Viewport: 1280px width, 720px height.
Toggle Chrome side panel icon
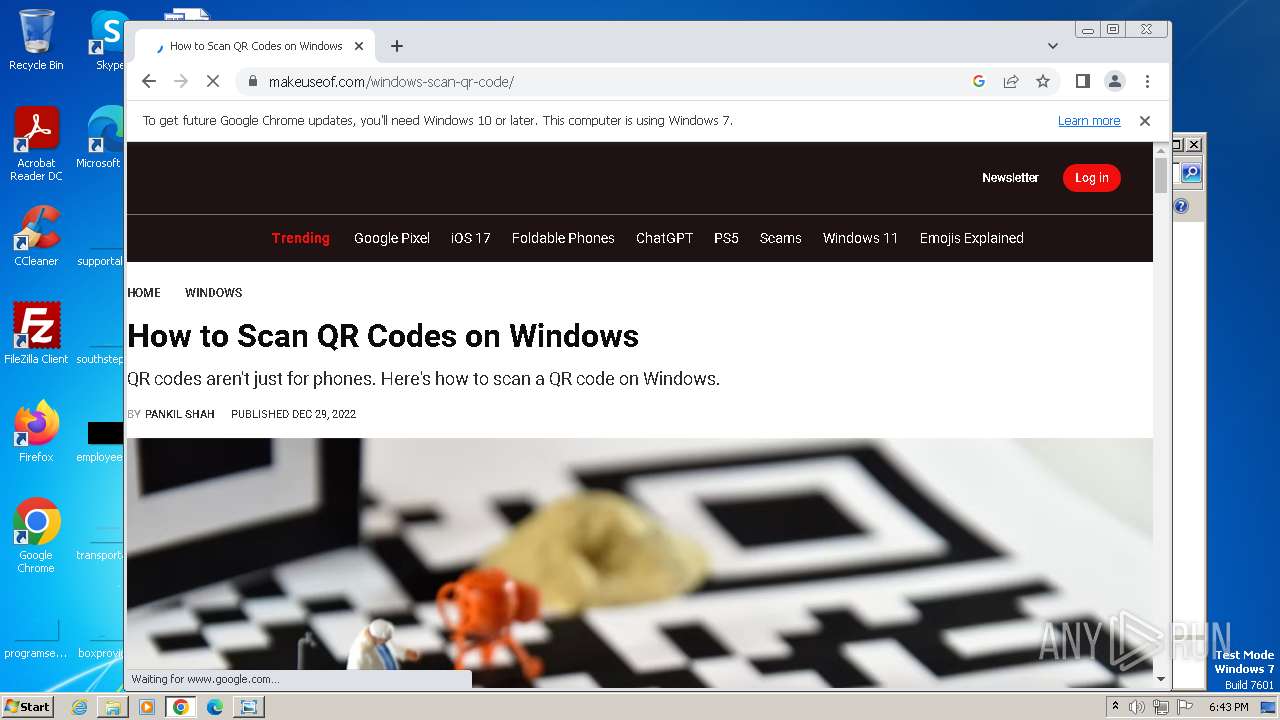click(x=1082, y=81)
